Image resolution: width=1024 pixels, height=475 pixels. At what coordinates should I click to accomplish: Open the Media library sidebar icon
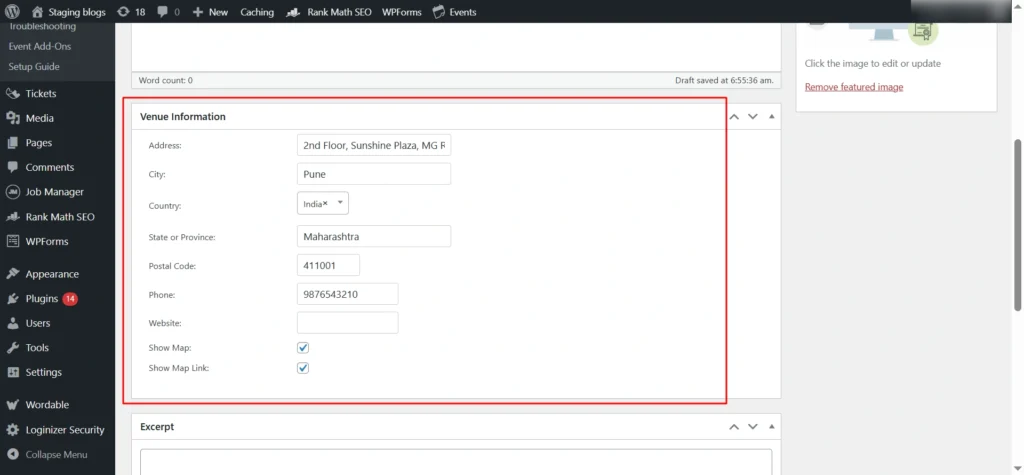12,118
